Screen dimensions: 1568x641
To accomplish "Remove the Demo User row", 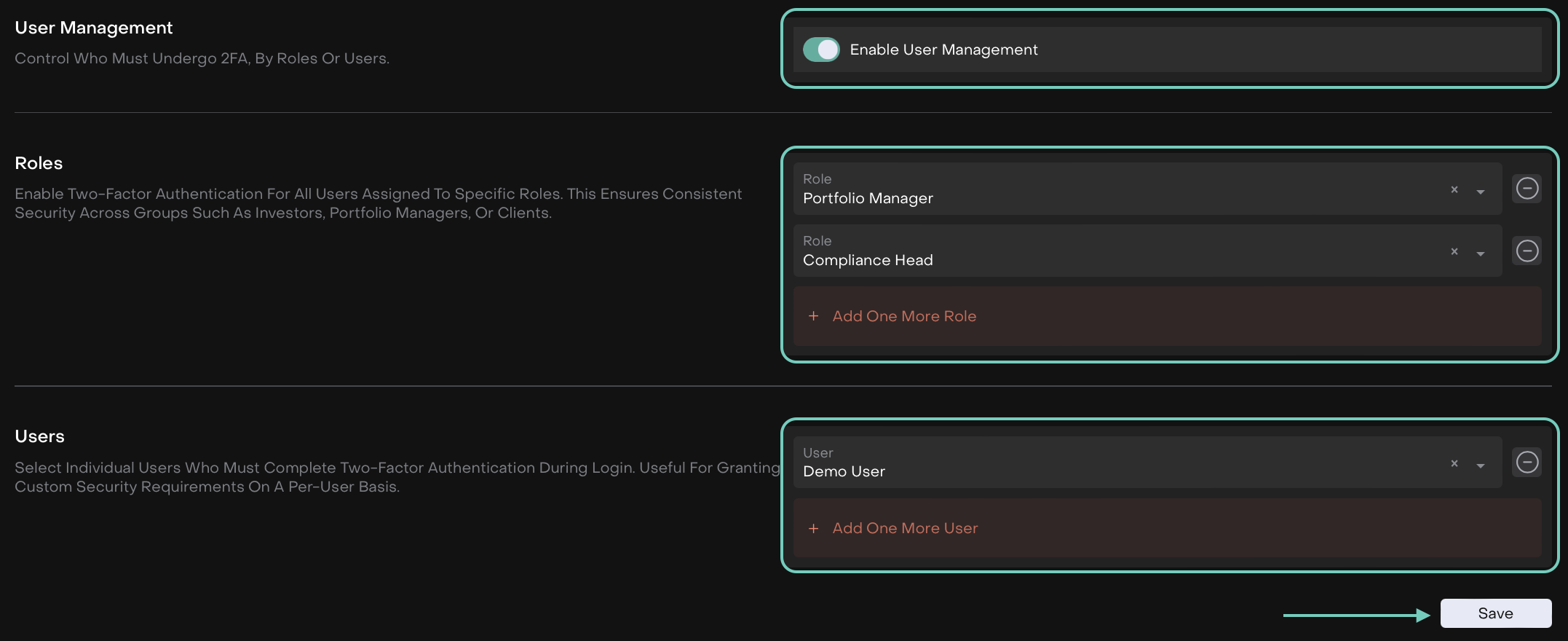I will 1527,462.
